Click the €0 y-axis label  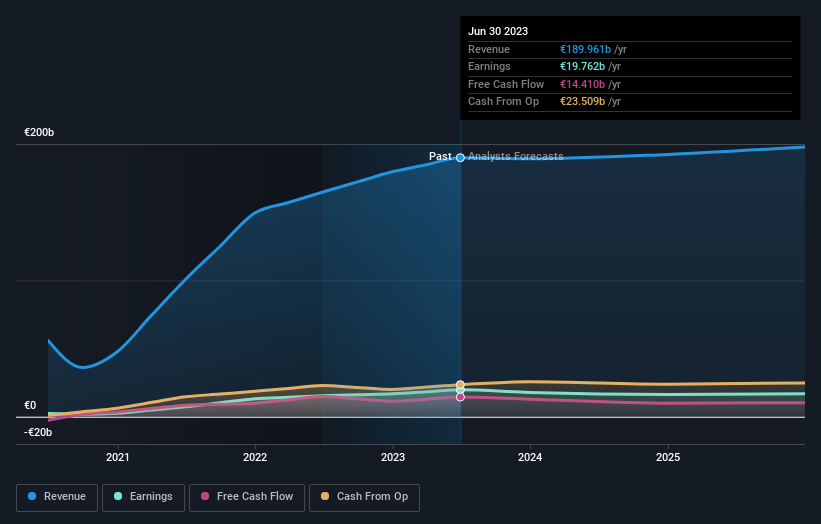[30, 406]
